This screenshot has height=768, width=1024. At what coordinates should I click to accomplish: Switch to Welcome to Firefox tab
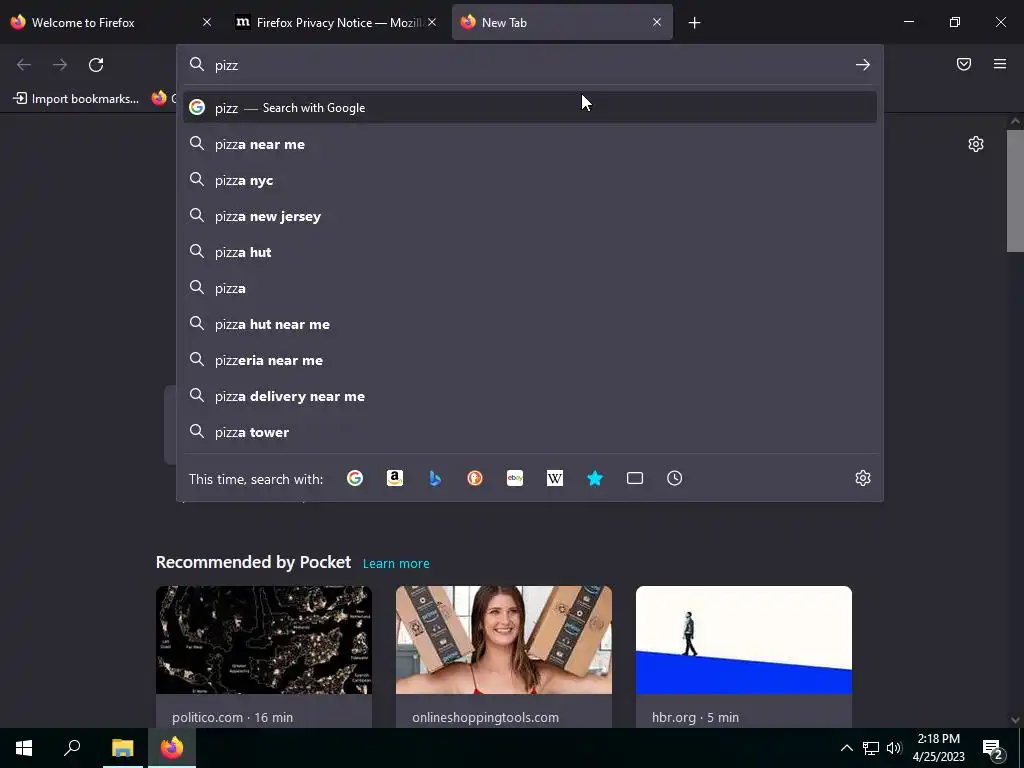point(112,22)
